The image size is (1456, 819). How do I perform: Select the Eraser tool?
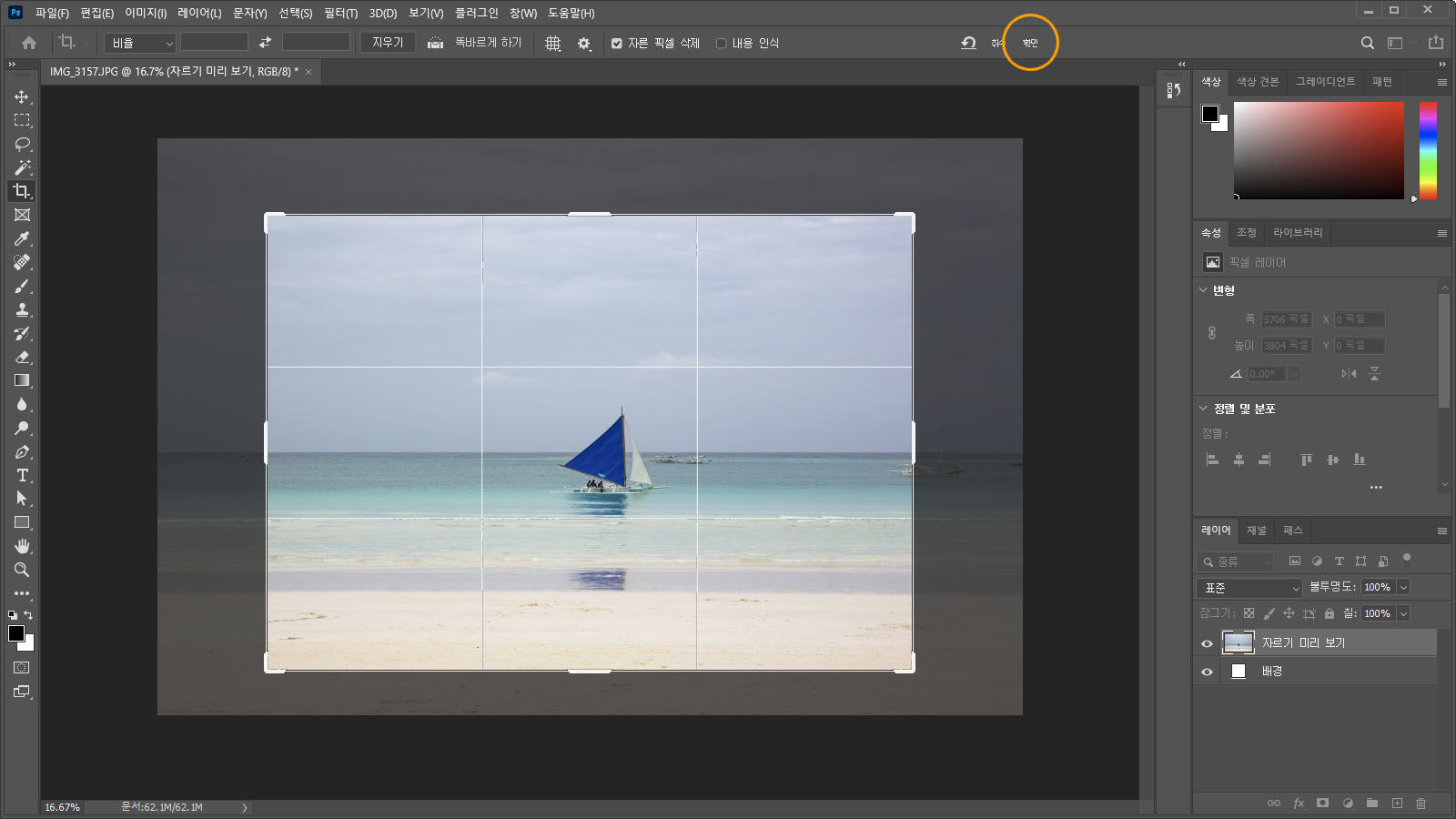tap(22, 357)
